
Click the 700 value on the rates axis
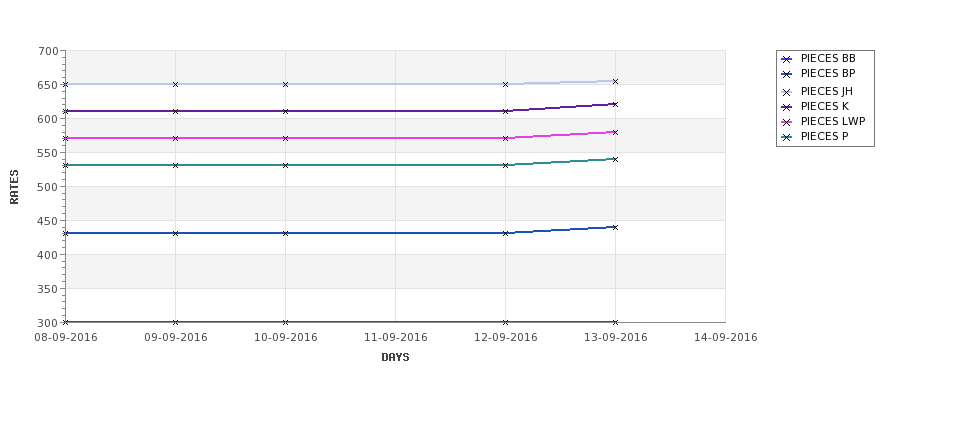50,51
